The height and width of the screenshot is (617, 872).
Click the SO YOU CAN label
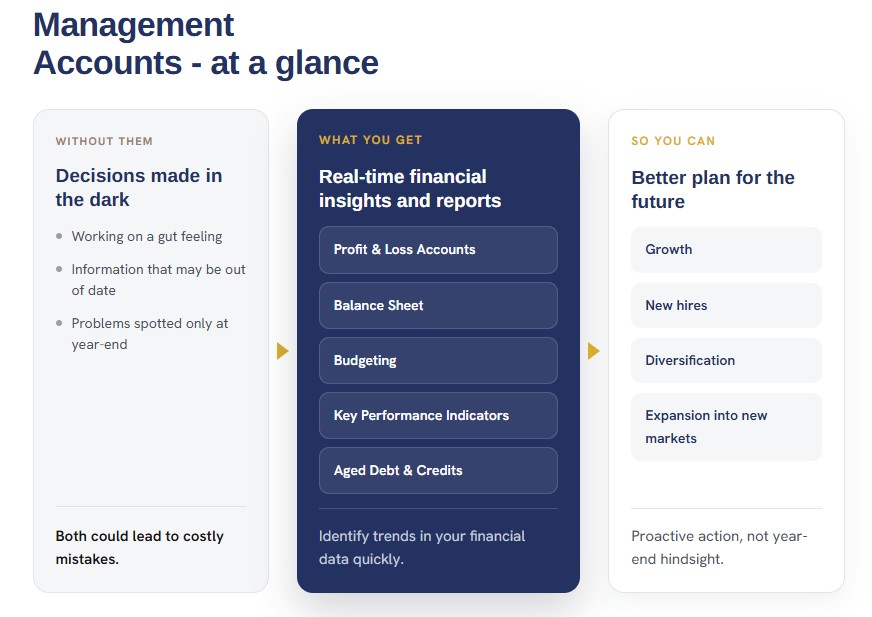point(673,141)
